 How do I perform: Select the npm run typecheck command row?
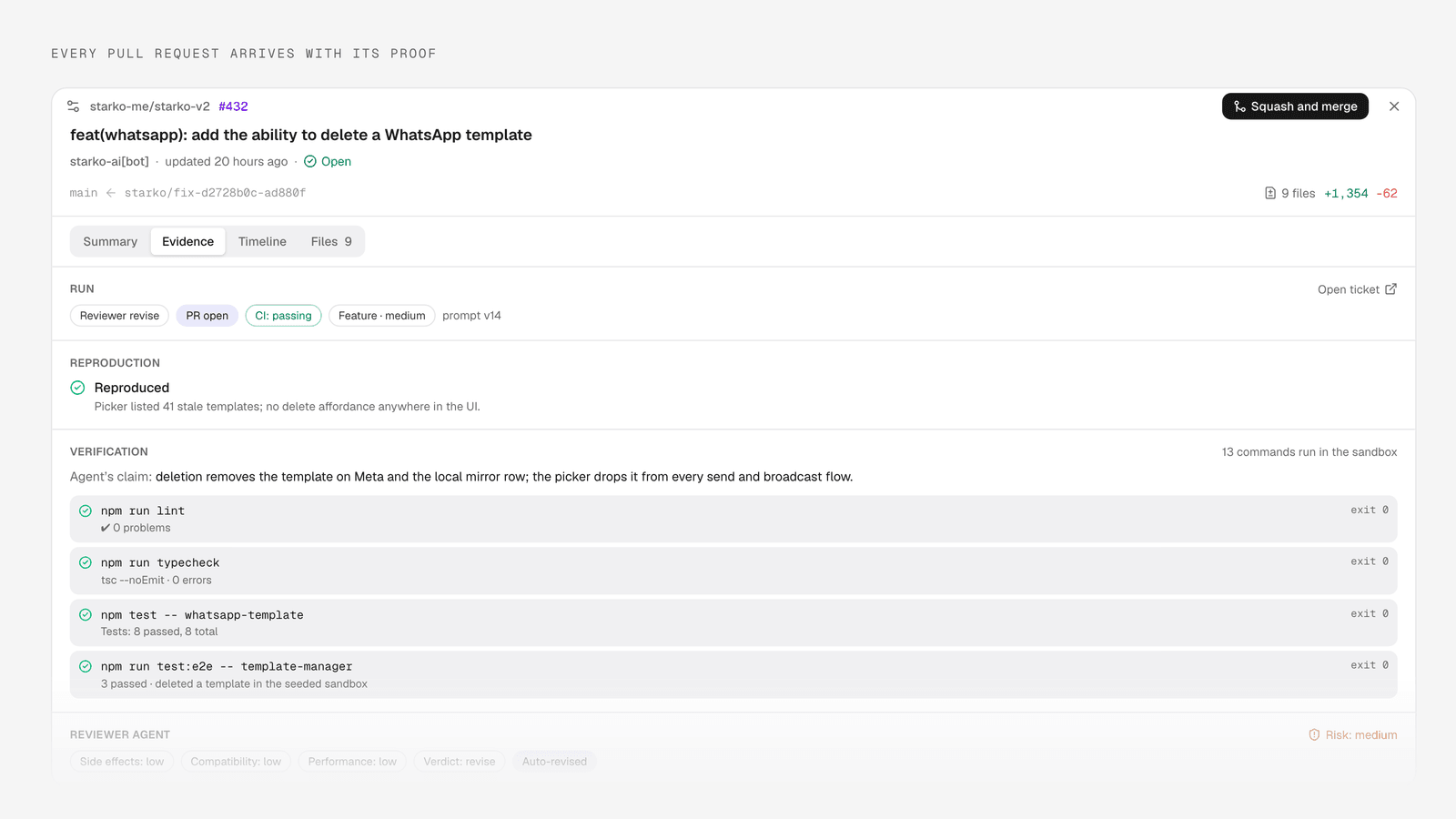pos(733,571)
